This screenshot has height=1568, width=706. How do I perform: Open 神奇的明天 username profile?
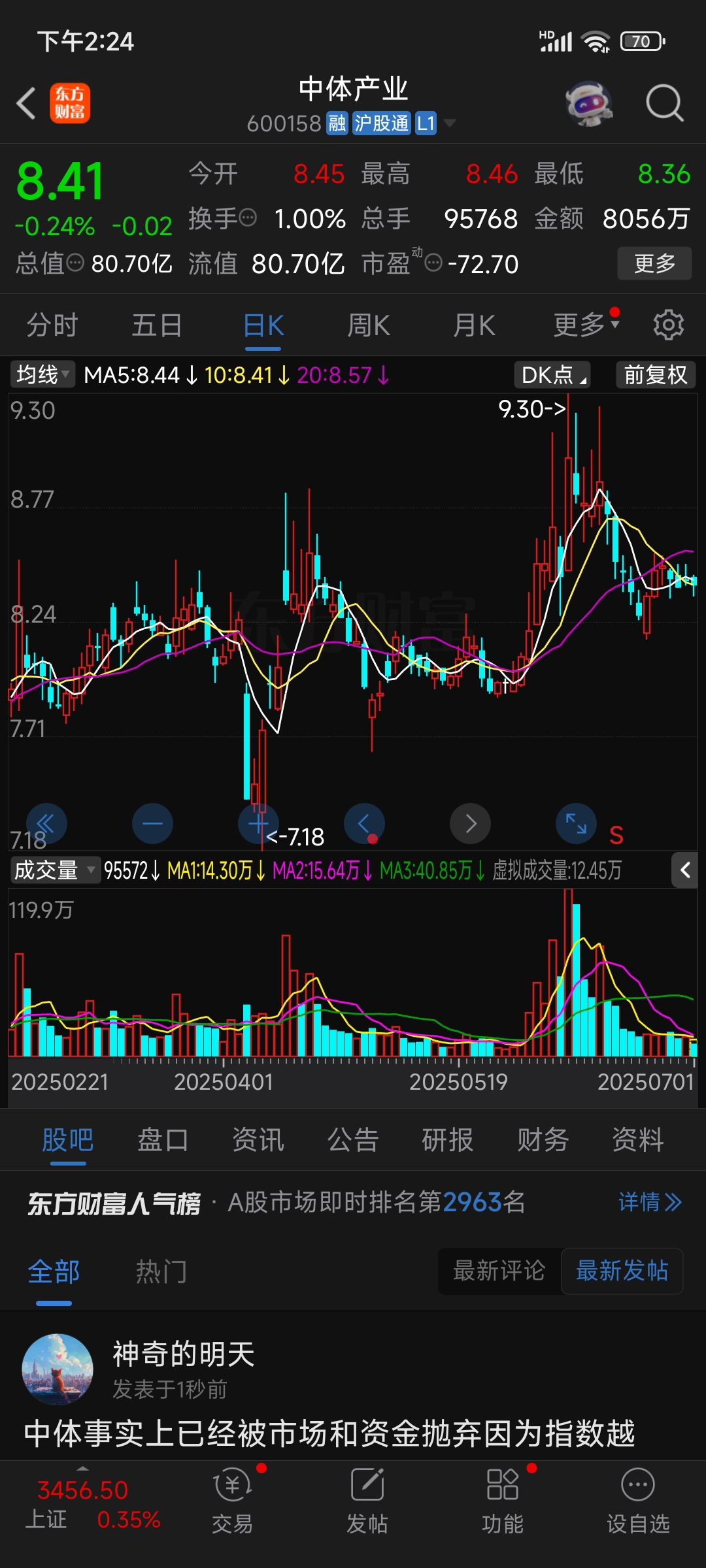click(184, 1354)
